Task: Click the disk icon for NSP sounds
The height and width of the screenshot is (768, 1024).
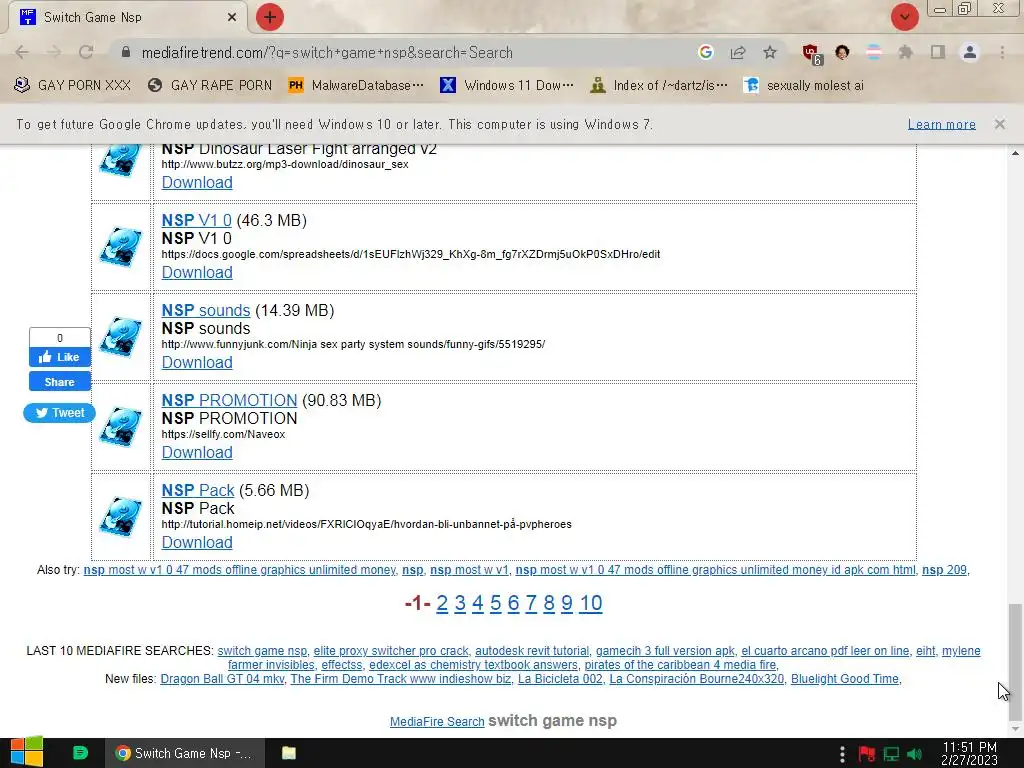Action: tap(121, 337)
